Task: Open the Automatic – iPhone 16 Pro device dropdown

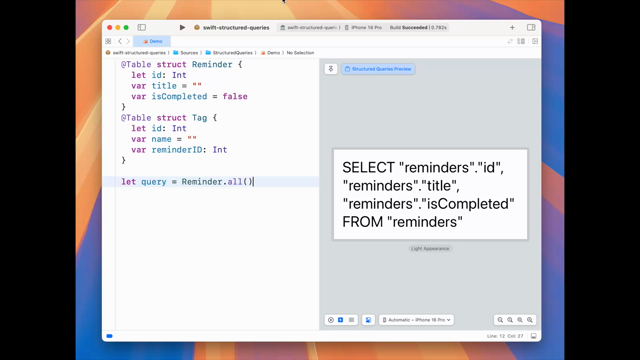Action: click(x=416, y=320)
